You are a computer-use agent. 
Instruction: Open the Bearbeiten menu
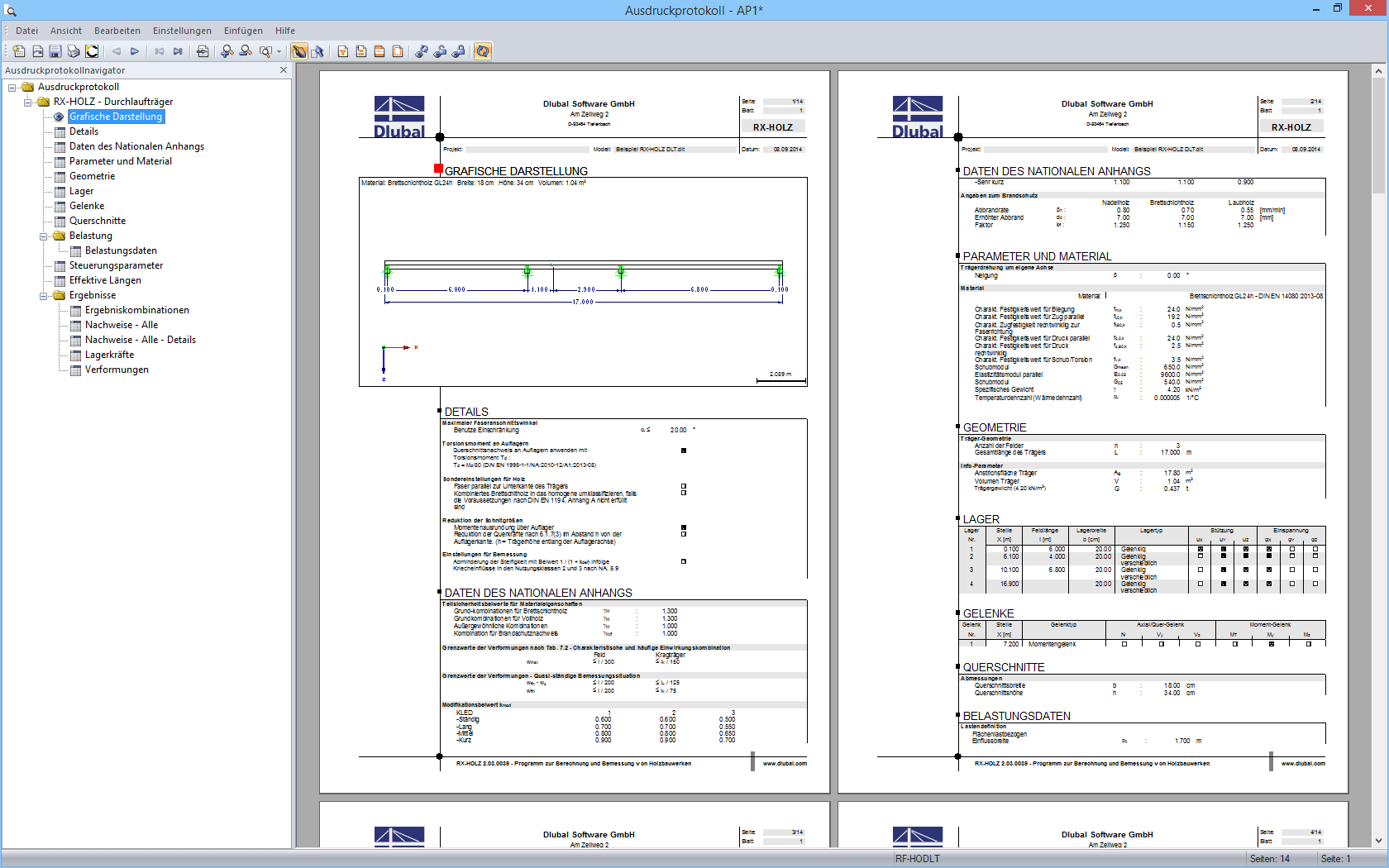(117, 31)
